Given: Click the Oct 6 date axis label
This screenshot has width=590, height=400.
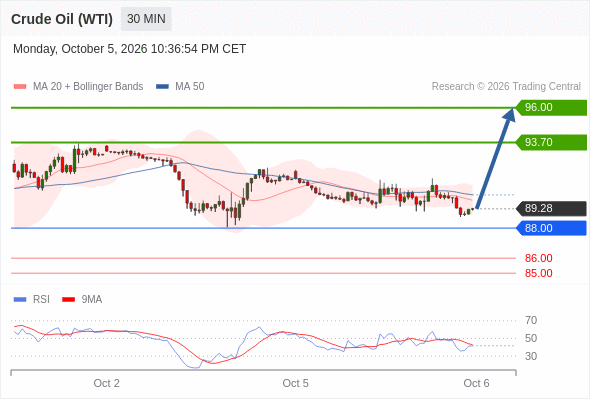Looking at the screenshot, I should [x=476, y=383].
